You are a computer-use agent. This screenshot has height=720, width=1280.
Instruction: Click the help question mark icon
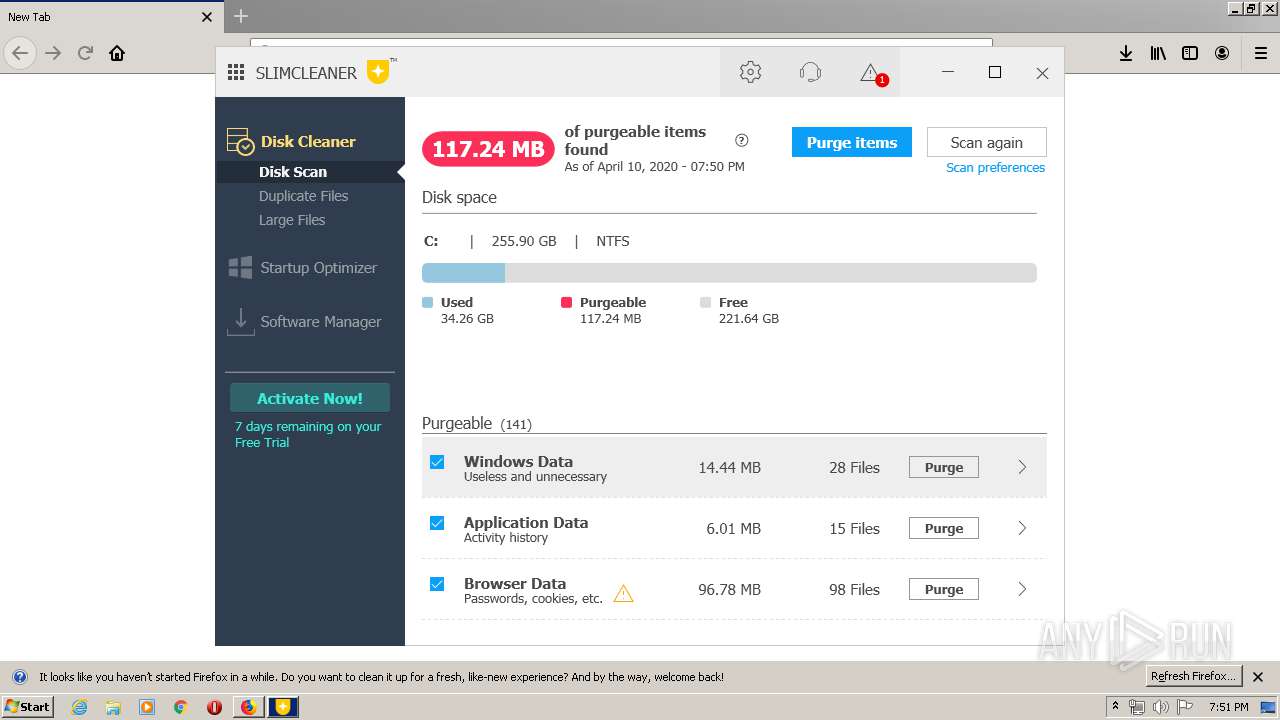741,140
